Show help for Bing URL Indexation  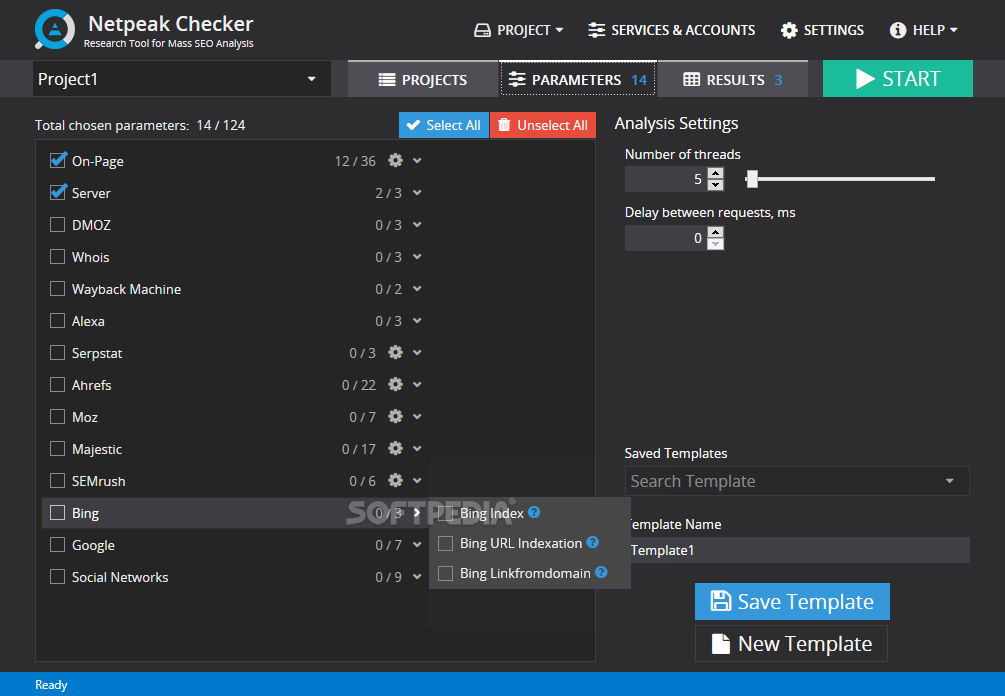[593, 542]
